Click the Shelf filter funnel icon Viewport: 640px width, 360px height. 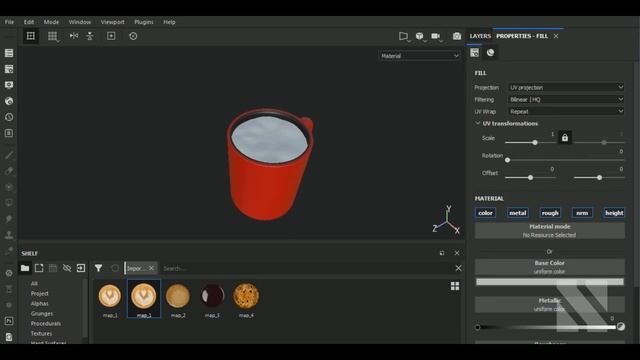[98, 268]
